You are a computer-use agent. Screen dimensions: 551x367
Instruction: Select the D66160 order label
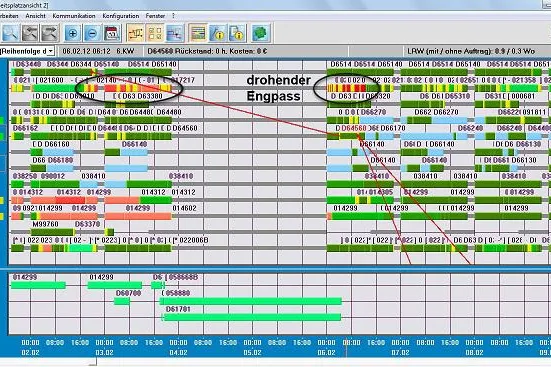[x=57, y=144]
